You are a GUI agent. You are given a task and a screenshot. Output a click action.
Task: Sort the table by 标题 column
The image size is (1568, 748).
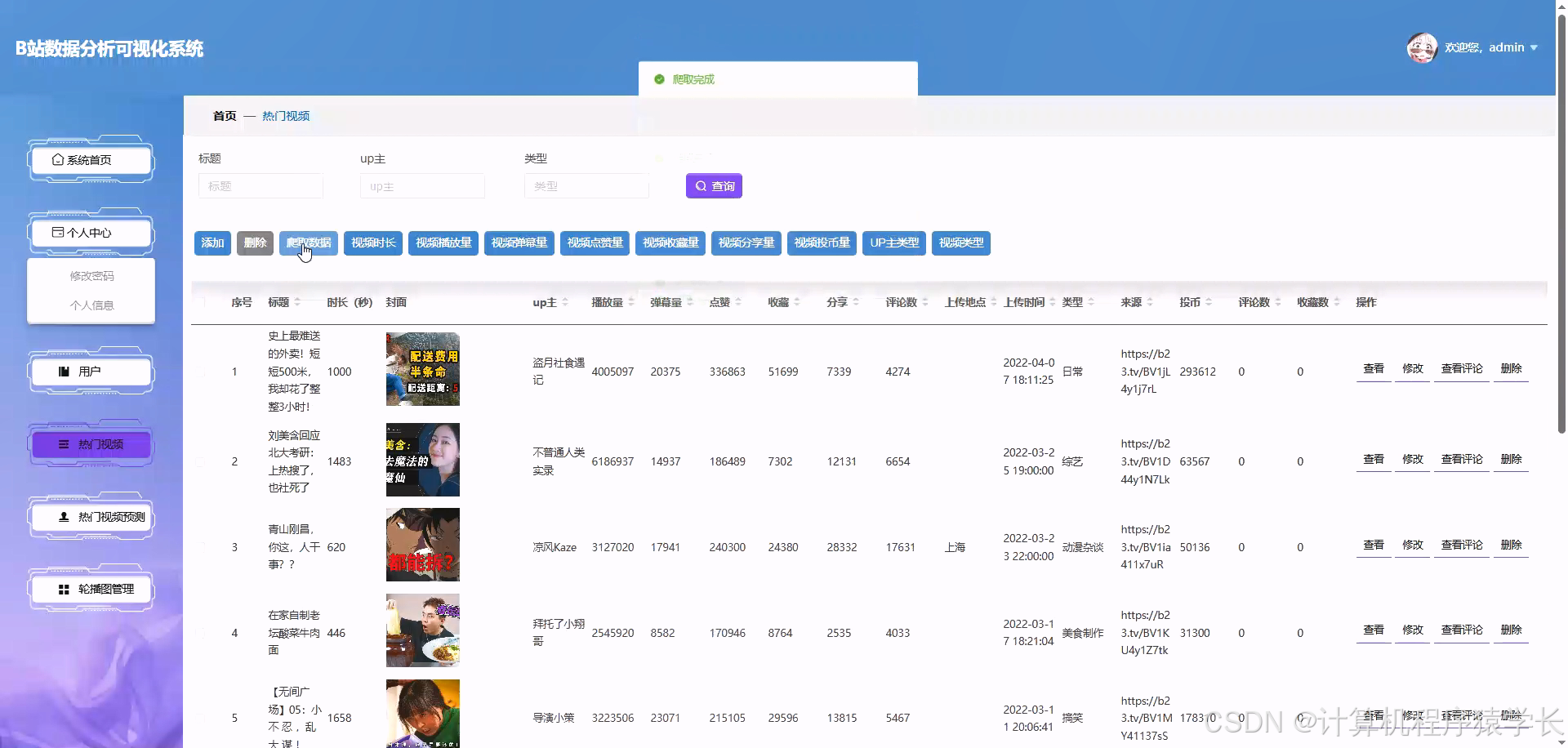point(297,302)
